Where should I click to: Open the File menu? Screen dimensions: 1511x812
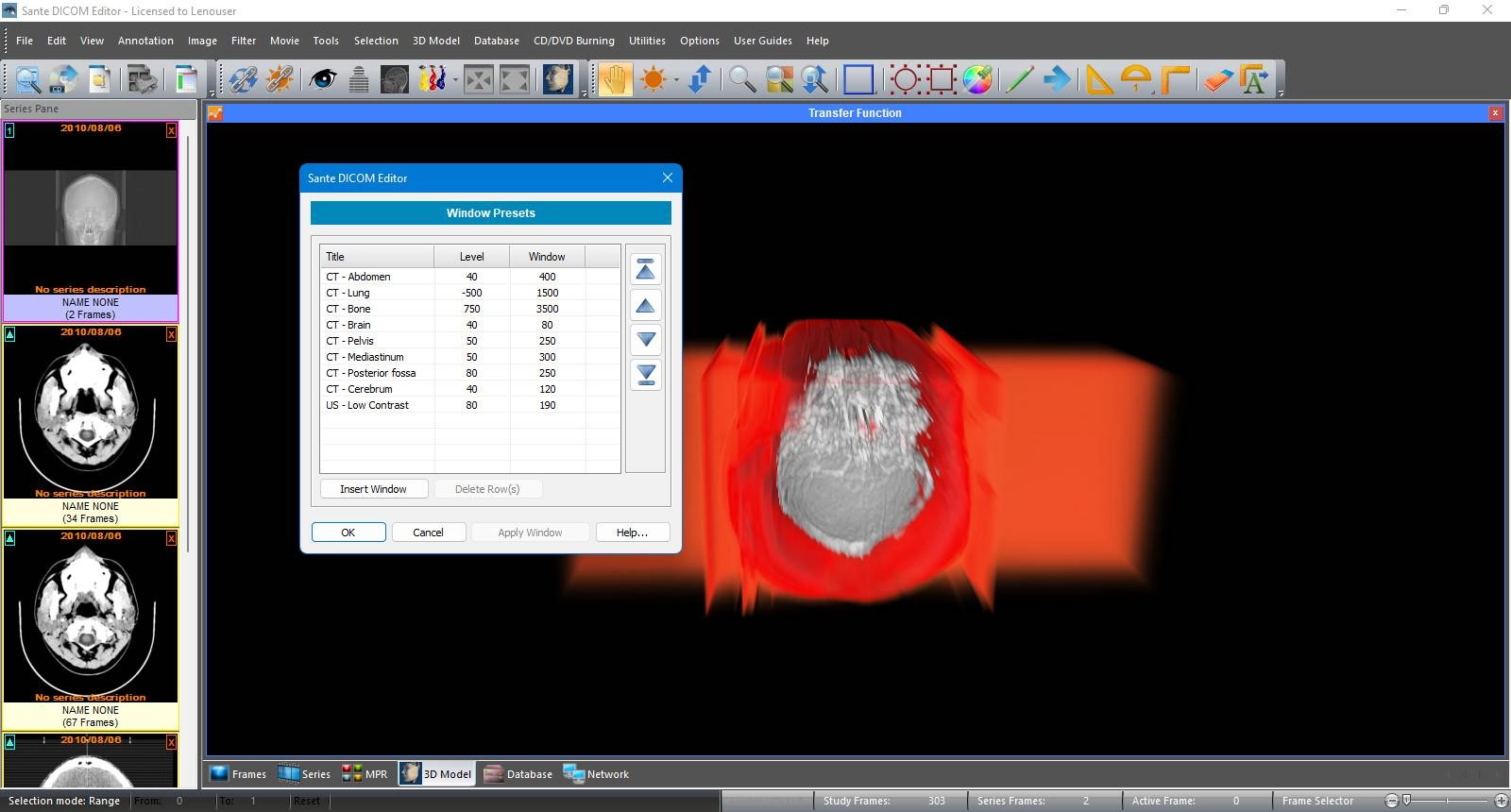tap(25, 41)
